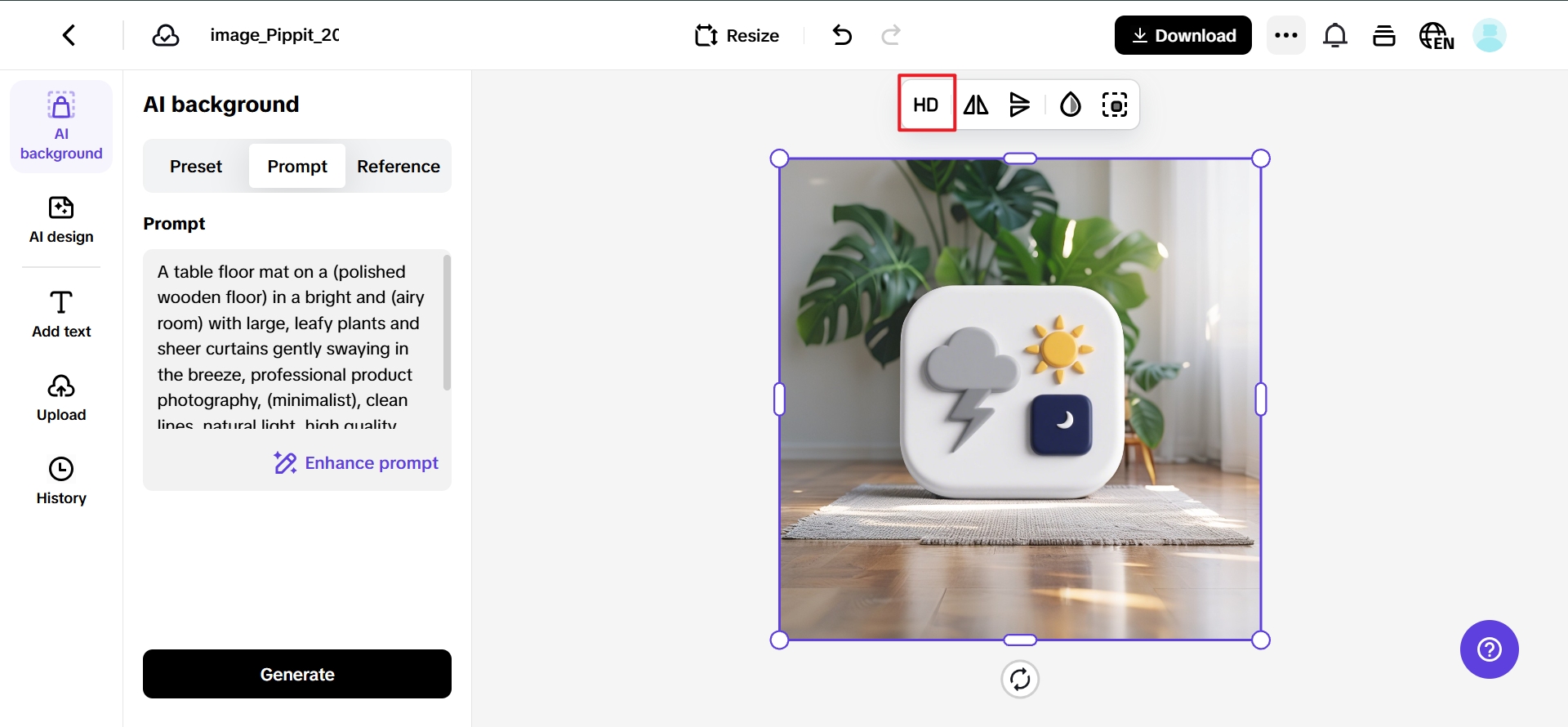Switch to the Reference tab
The image size is (1568, 727).
click(x=399, y=167)
